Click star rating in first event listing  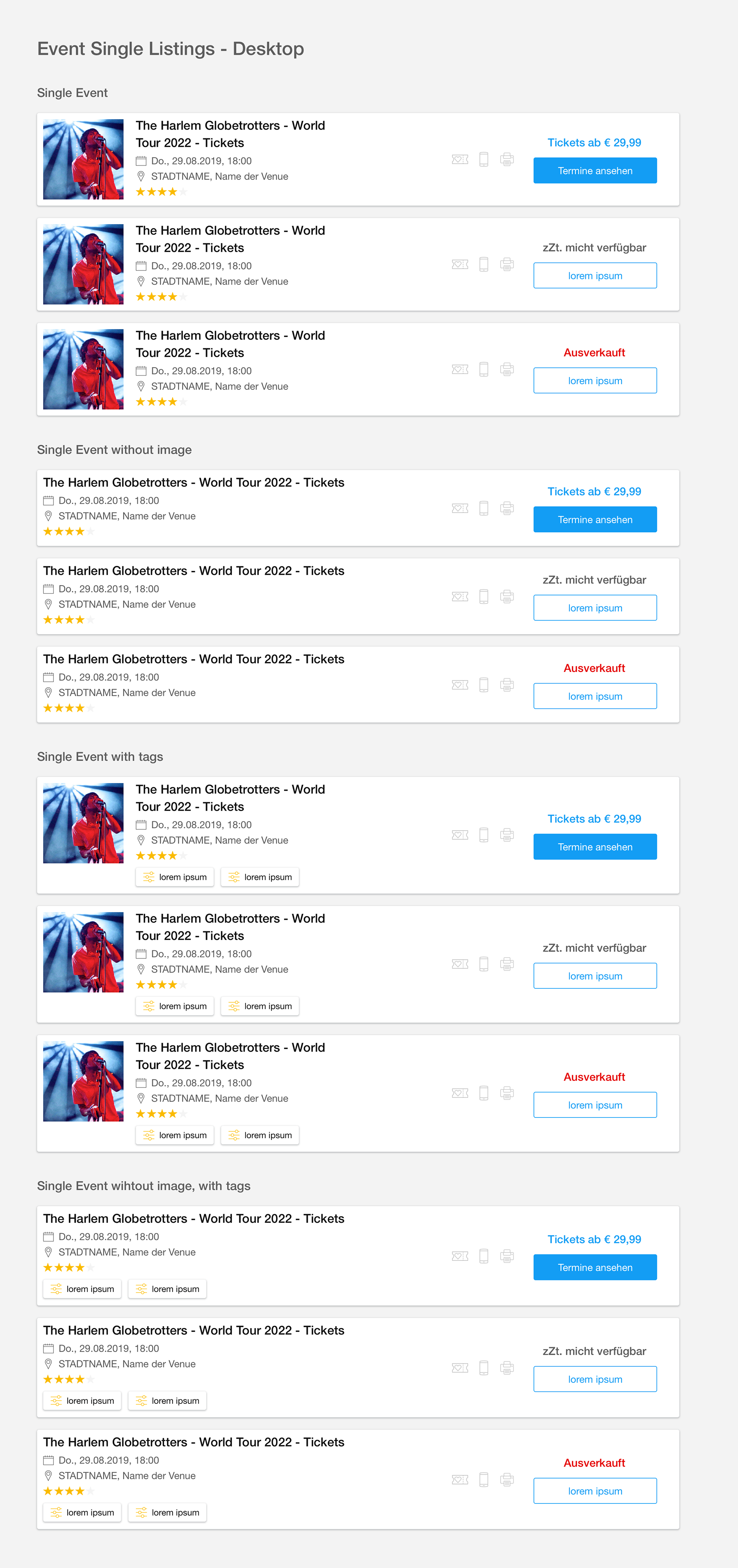161,192
